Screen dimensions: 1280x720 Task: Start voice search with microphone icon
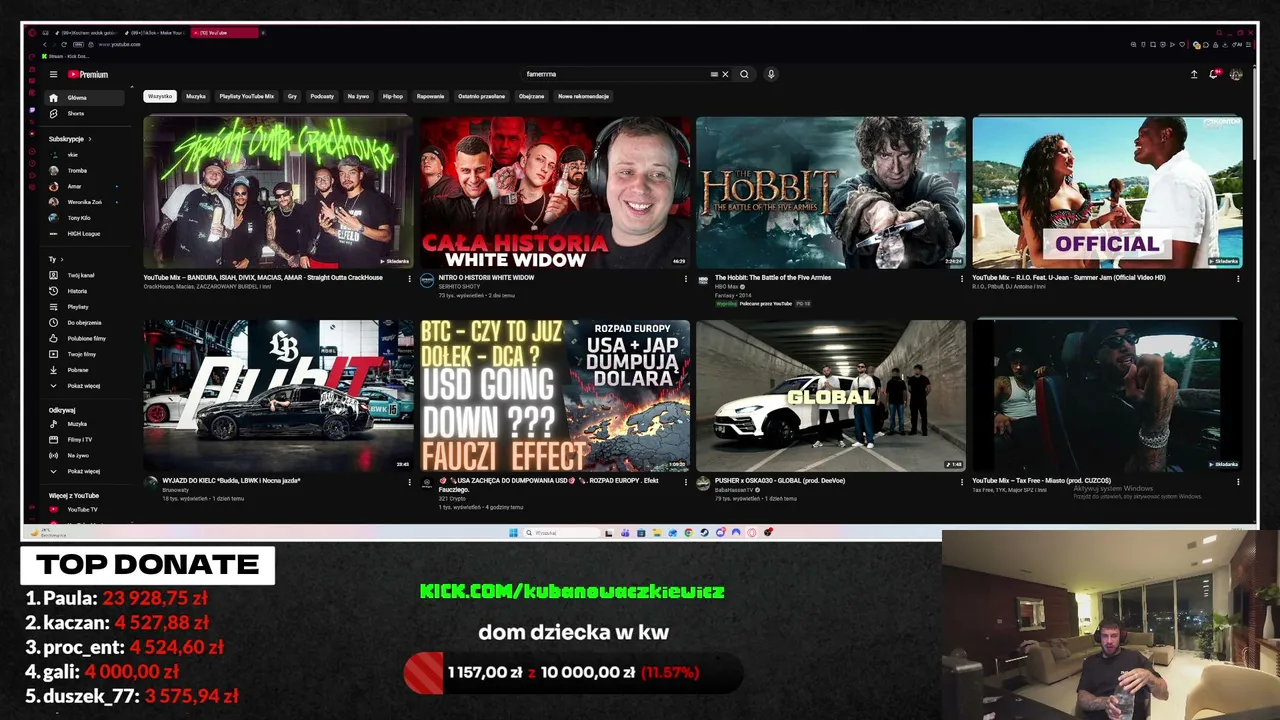click(x=771, y=74)
